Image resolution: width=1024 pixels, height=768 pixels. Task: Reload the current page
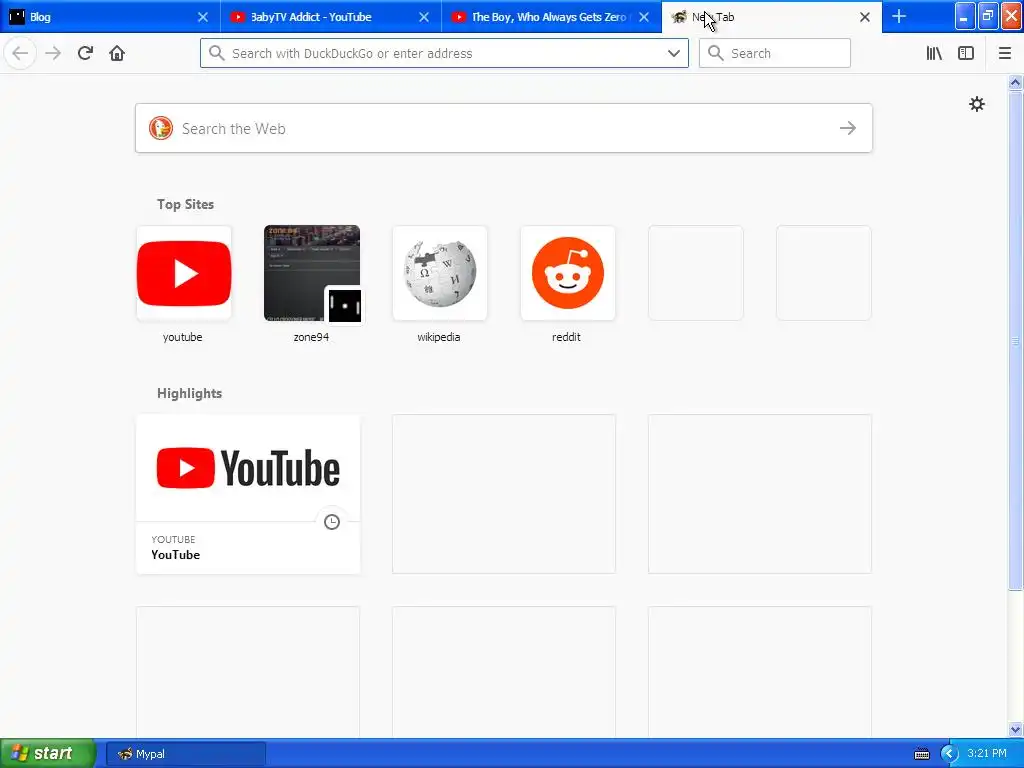click(x=86, y=53)
